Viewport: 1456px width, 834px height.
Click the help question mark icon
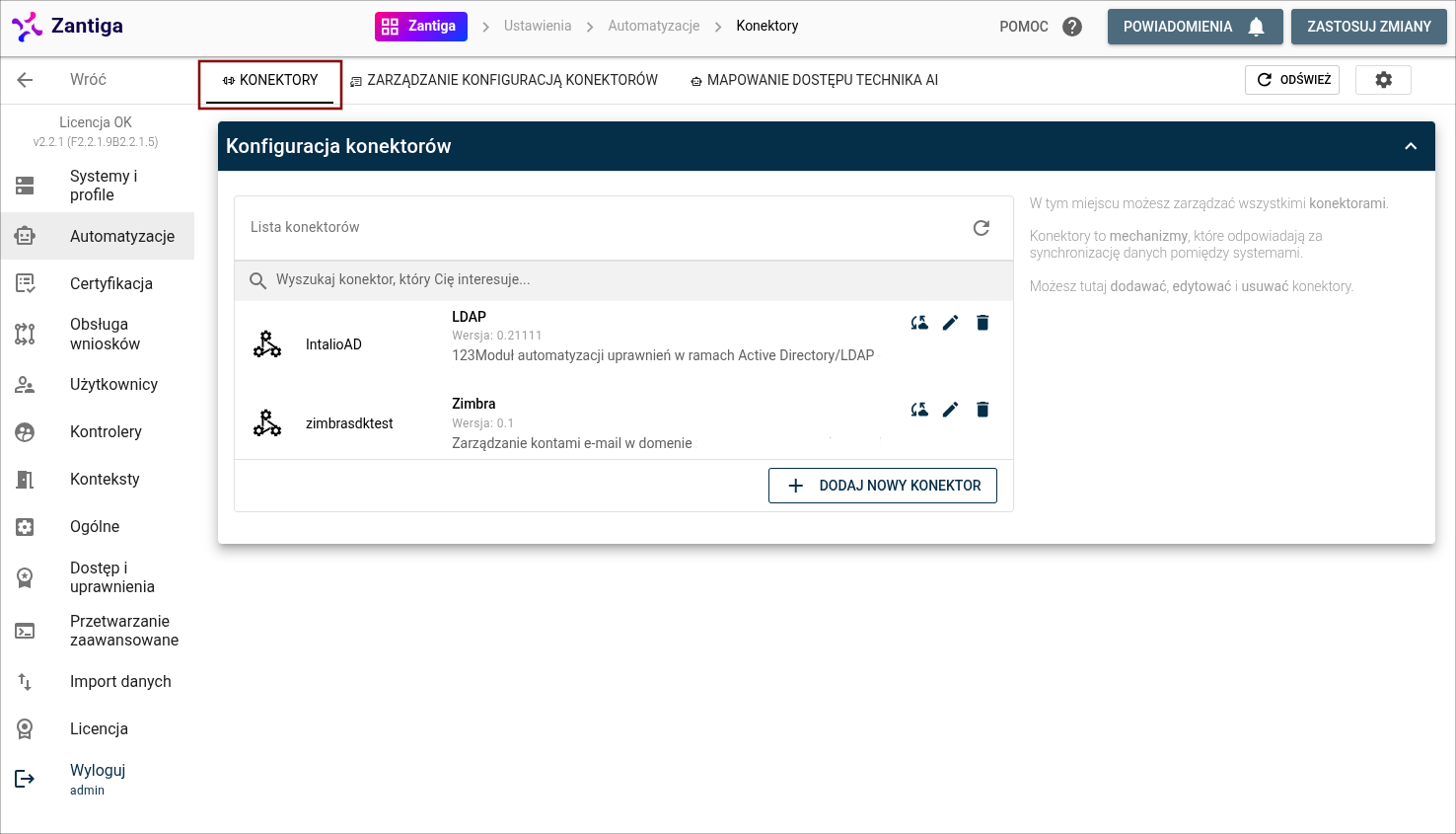click(x=1072, y=27)
